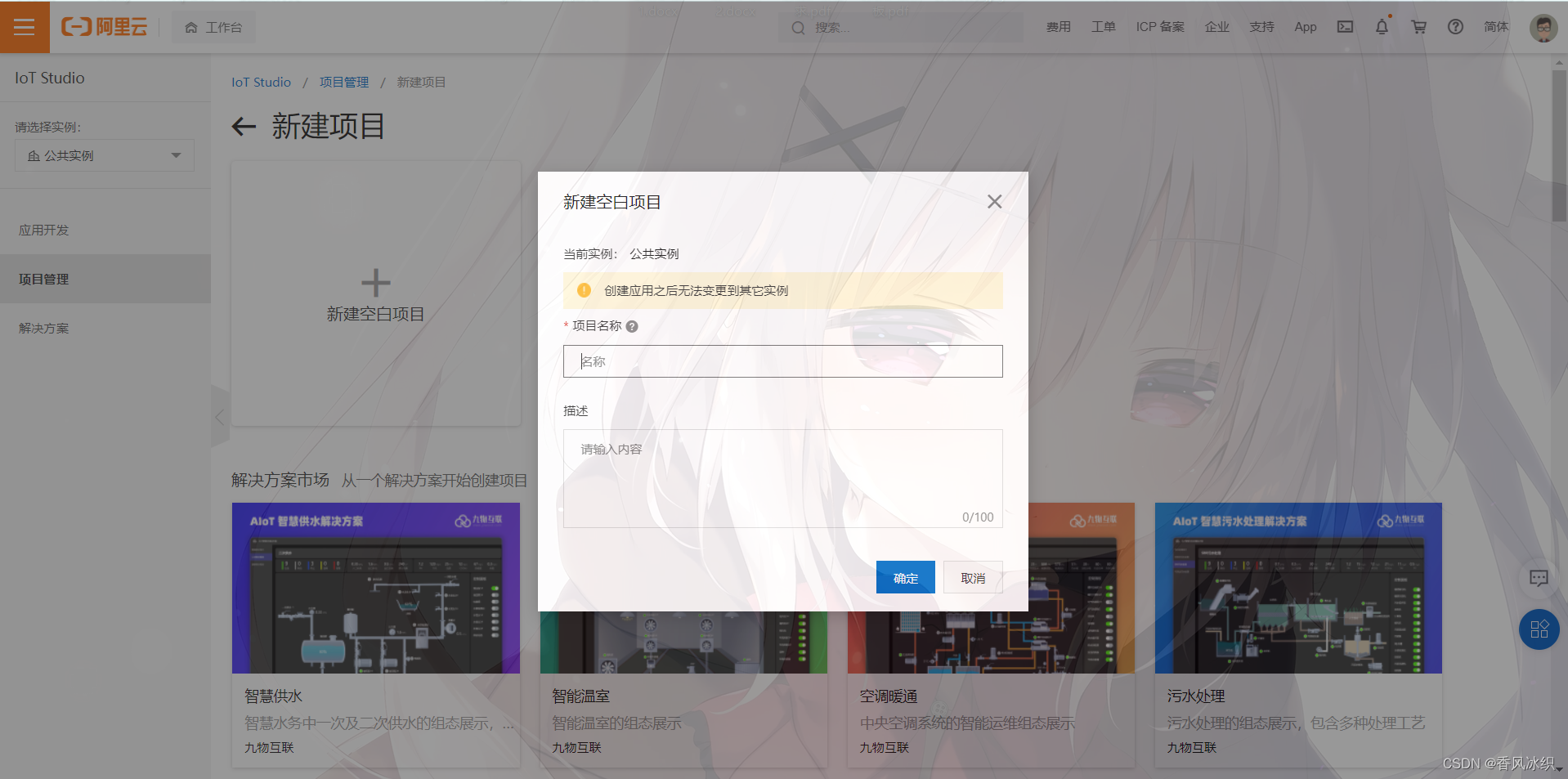This screenshot has width=1568, height=779.
Task: Click the 描述 description textarea
Action: click(782, 478)
